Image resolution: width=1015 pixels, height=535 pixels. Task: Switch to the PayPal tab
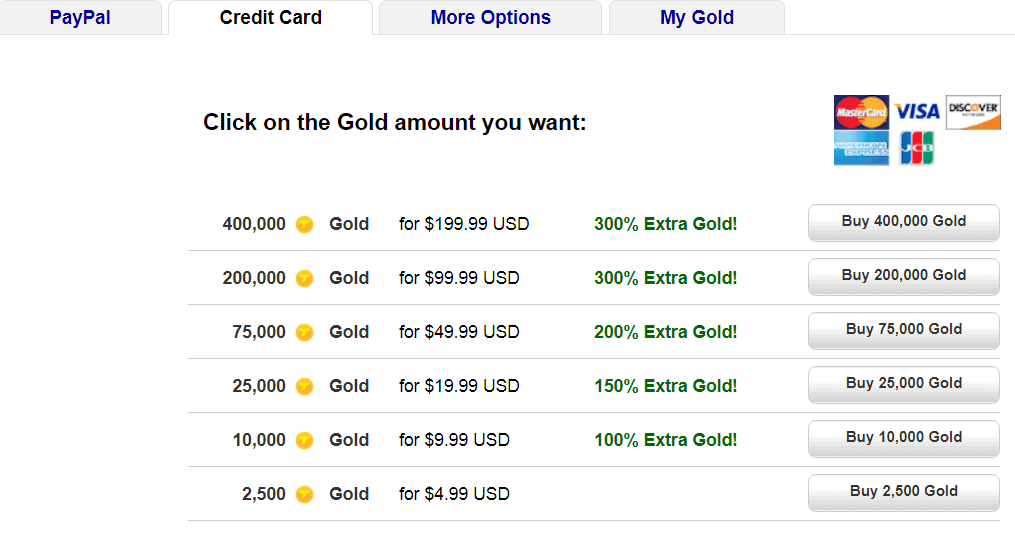(80, 17)
